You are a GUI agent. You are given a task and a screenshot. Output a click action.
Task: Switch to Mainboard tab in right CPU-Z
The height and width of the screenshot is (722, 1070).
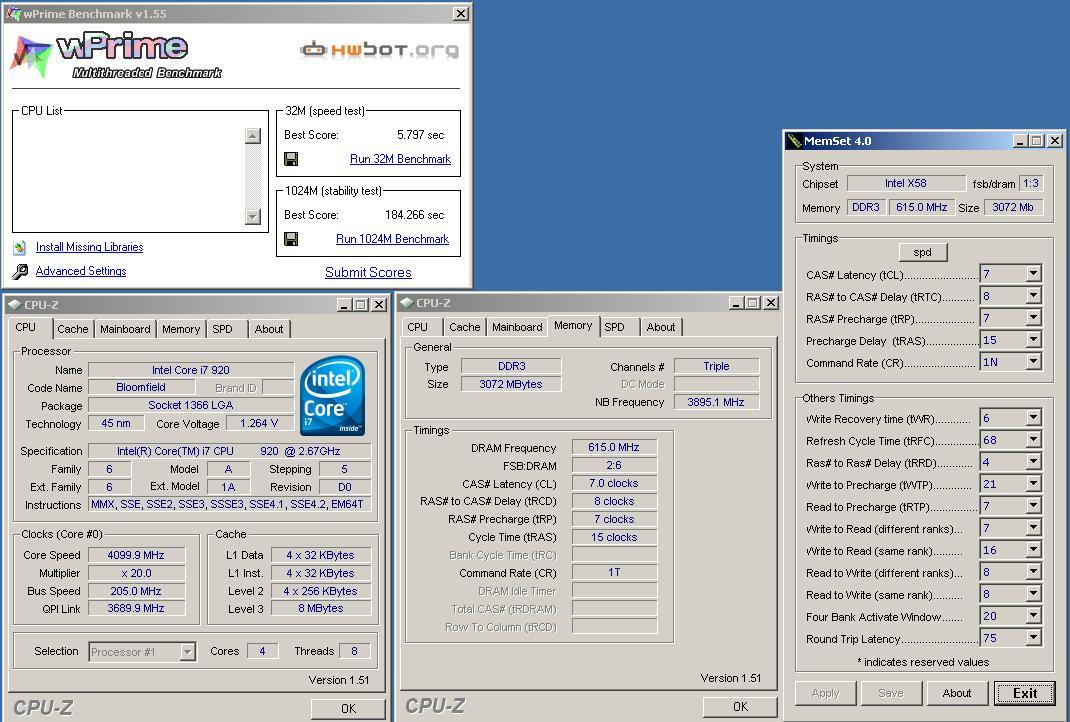coord(517,327)
